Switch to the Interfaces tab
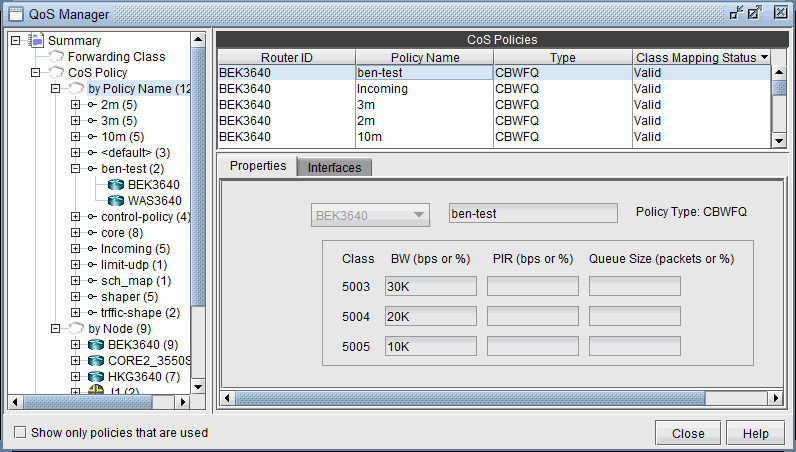Screen dimensions: 796x452 (334, 167)
